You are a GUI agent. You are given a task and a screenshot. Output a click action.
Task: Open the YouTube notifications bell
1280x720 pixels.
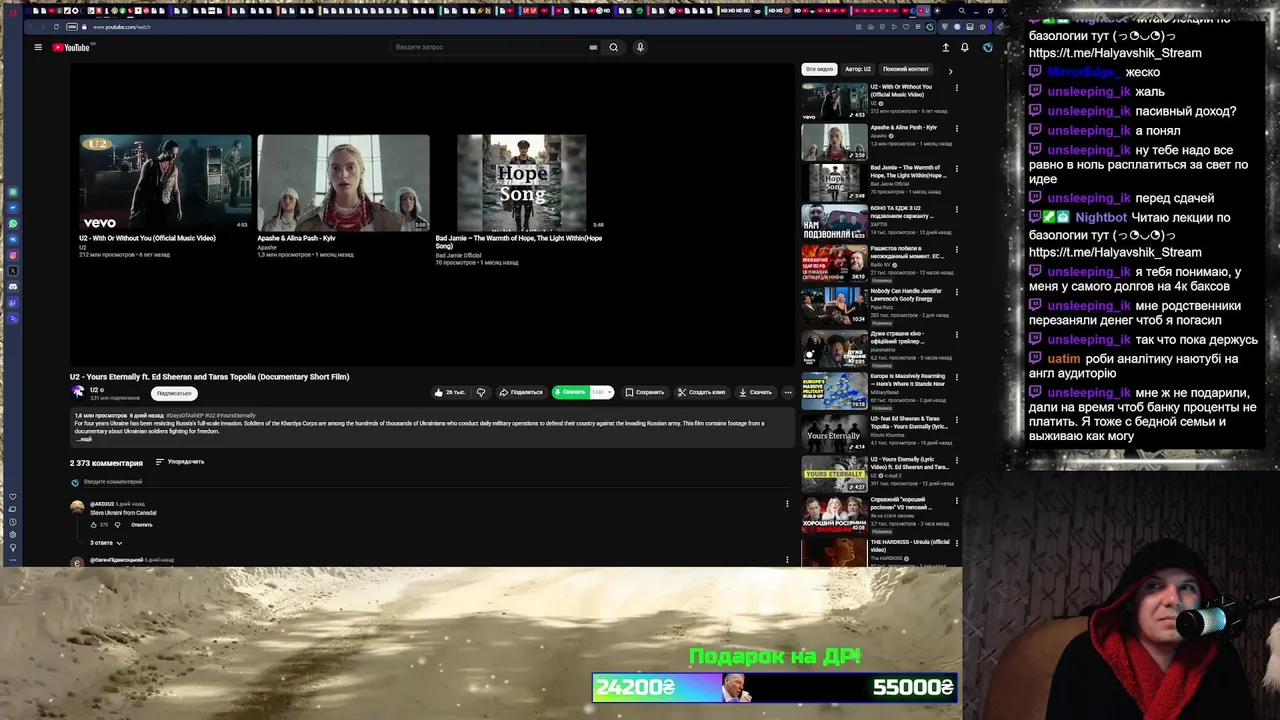pos(965,47)
